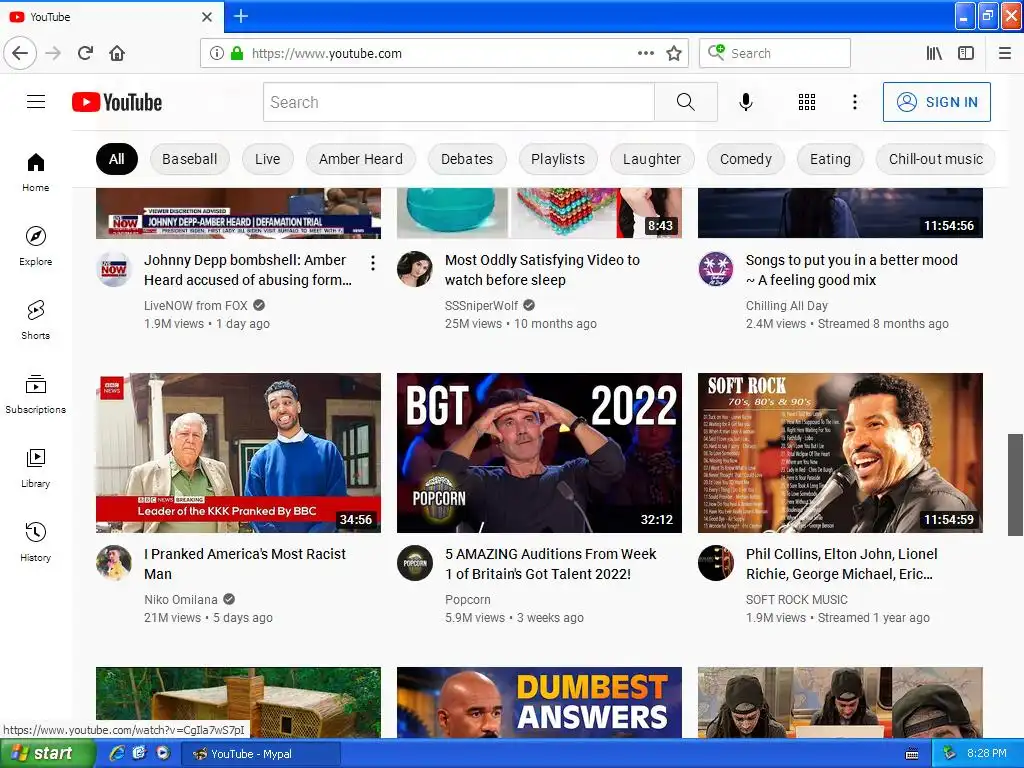Select the Chill-out music filter chip
1024x768 pixels.
click(x=935, y=159)
